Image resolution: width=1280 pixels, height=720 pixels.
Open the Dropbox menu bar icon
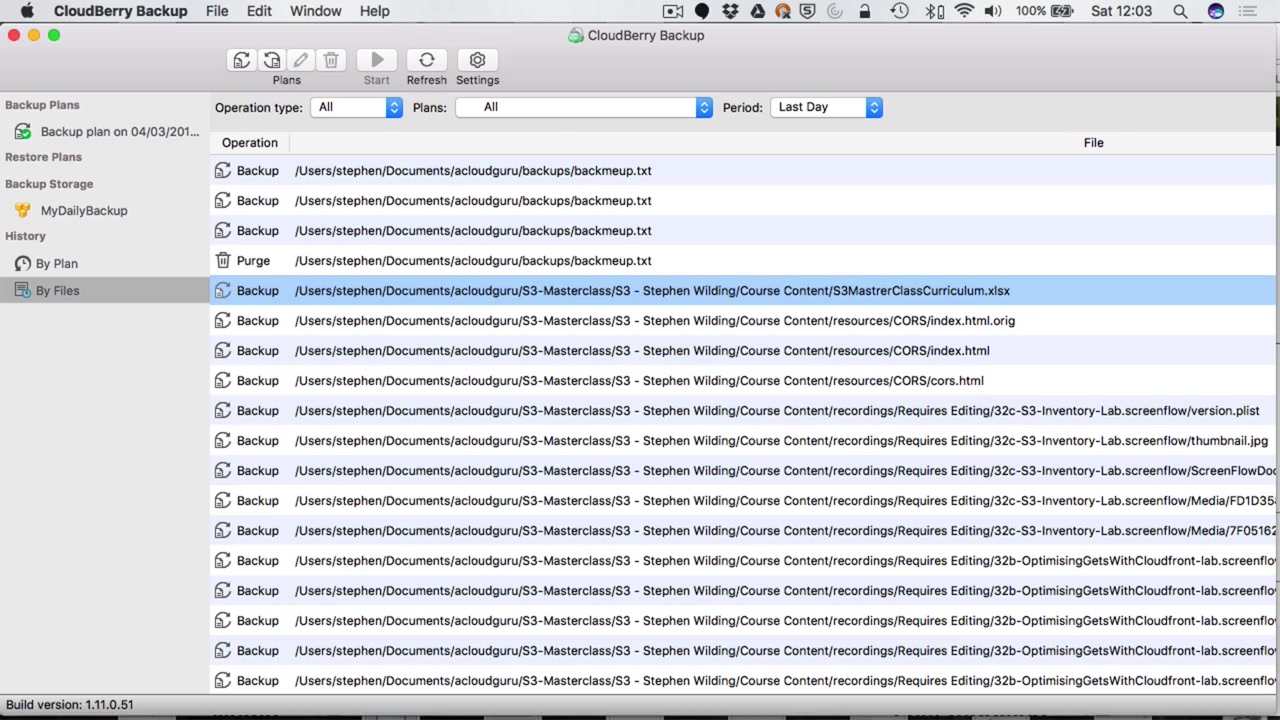[730, 11]
